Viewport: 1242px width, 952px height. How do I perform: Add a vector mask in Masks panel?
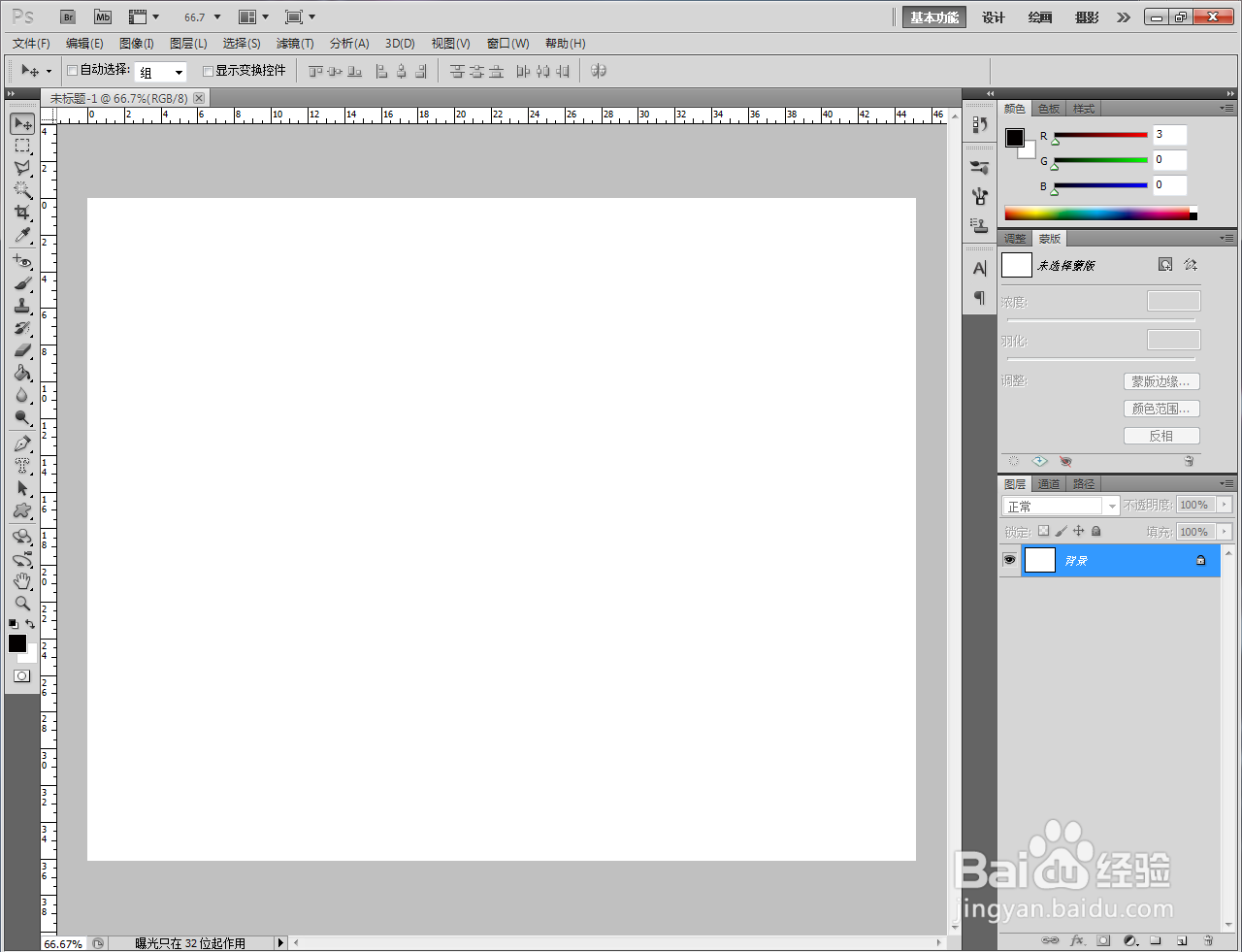(x=1191, y=265)
